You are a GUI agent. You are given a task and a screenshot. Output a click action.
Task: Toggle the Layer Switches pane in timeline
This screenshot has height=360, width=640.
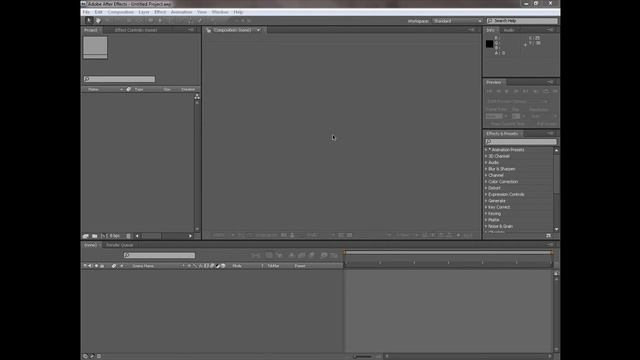85,356
